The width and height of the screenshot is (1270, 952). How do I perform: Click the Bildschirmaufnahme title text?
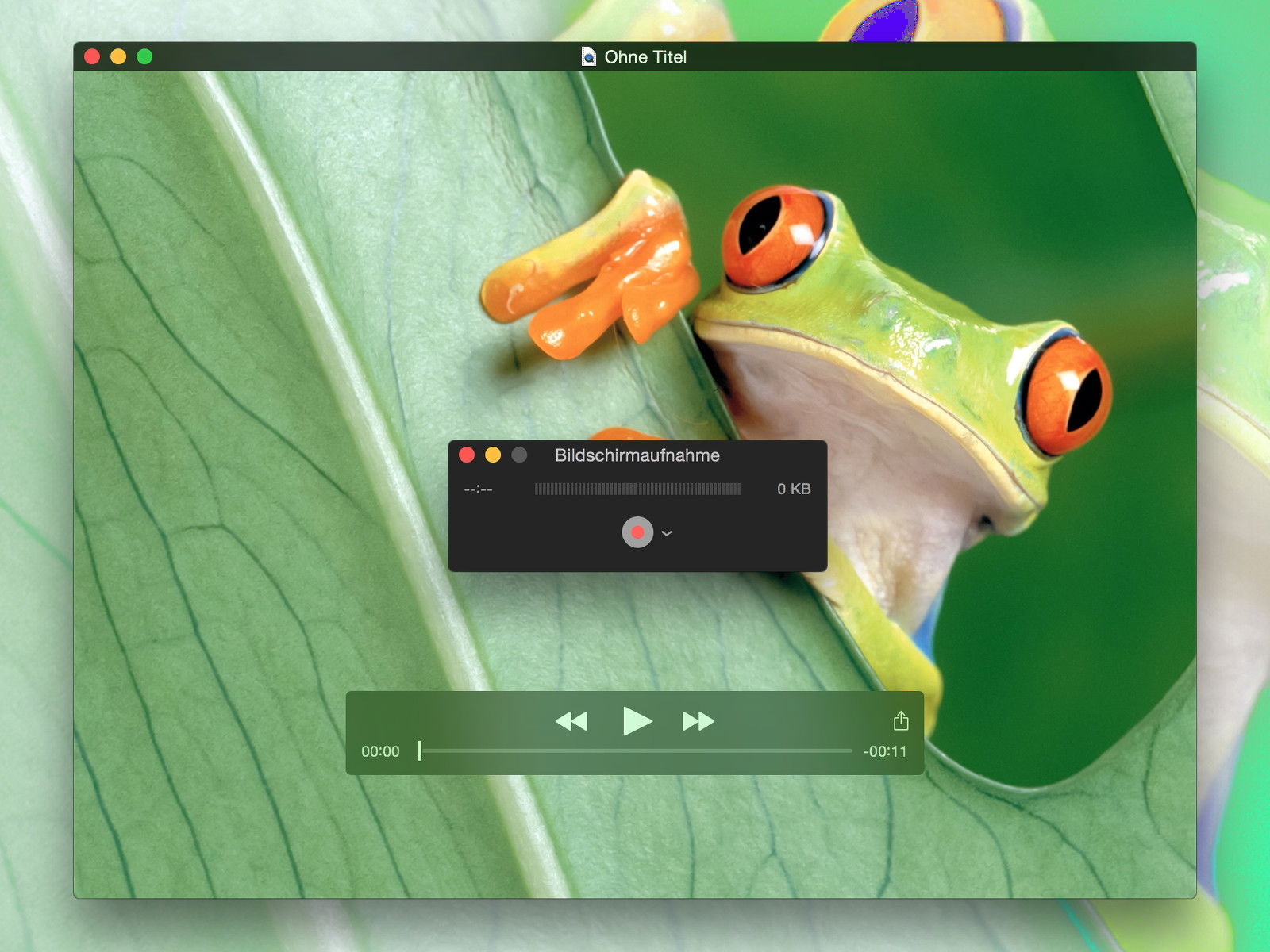pos(637,455)
